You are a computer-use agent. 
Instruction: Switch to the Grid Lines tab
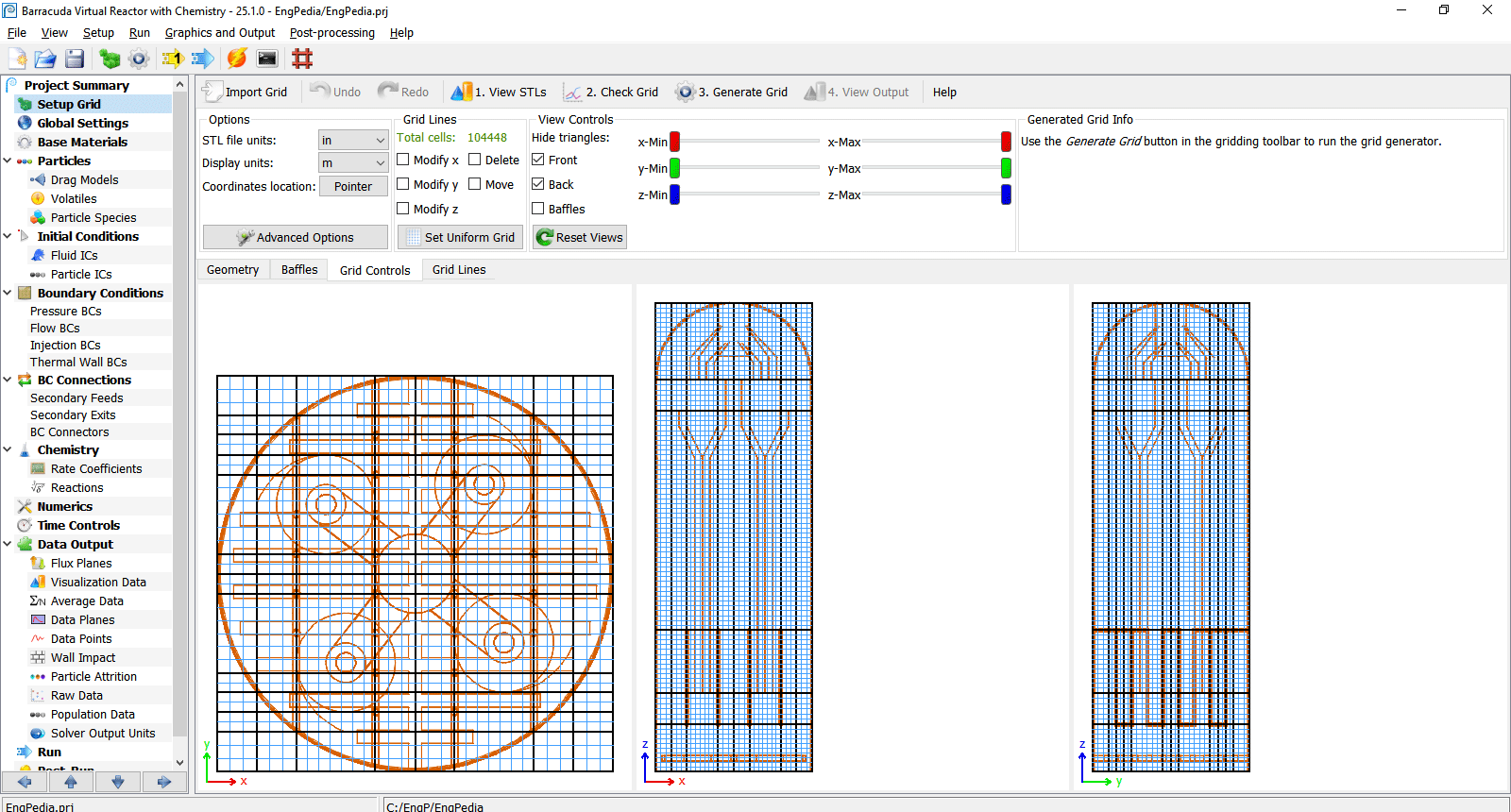point(459,270)
